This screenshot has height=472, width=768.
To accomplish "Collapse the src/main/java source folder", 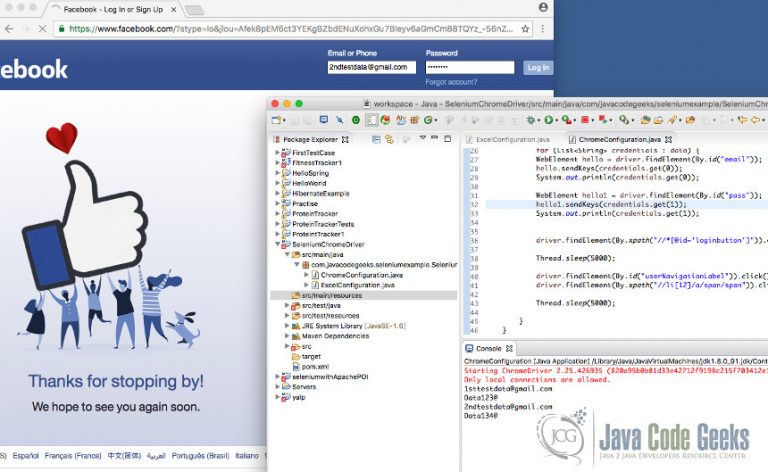I will (x=287, y=254).
